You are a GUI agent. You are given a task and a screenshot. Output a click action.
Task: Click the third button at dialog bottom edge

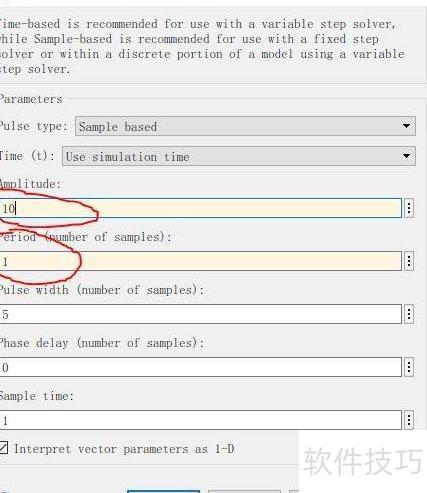(294, 491)
